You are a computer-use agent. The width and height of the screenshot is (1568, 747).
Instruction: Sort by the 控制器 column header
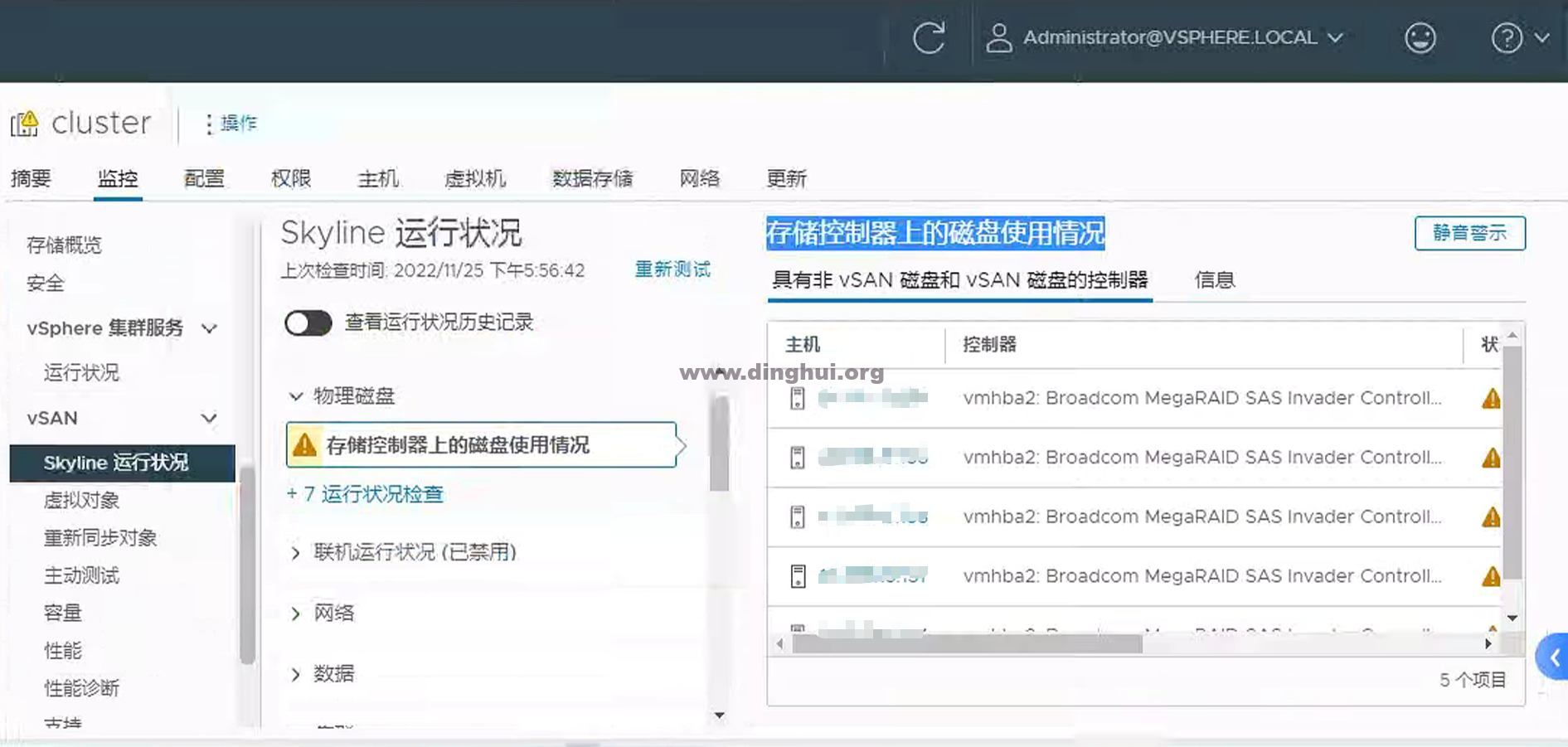coord(989,345)
